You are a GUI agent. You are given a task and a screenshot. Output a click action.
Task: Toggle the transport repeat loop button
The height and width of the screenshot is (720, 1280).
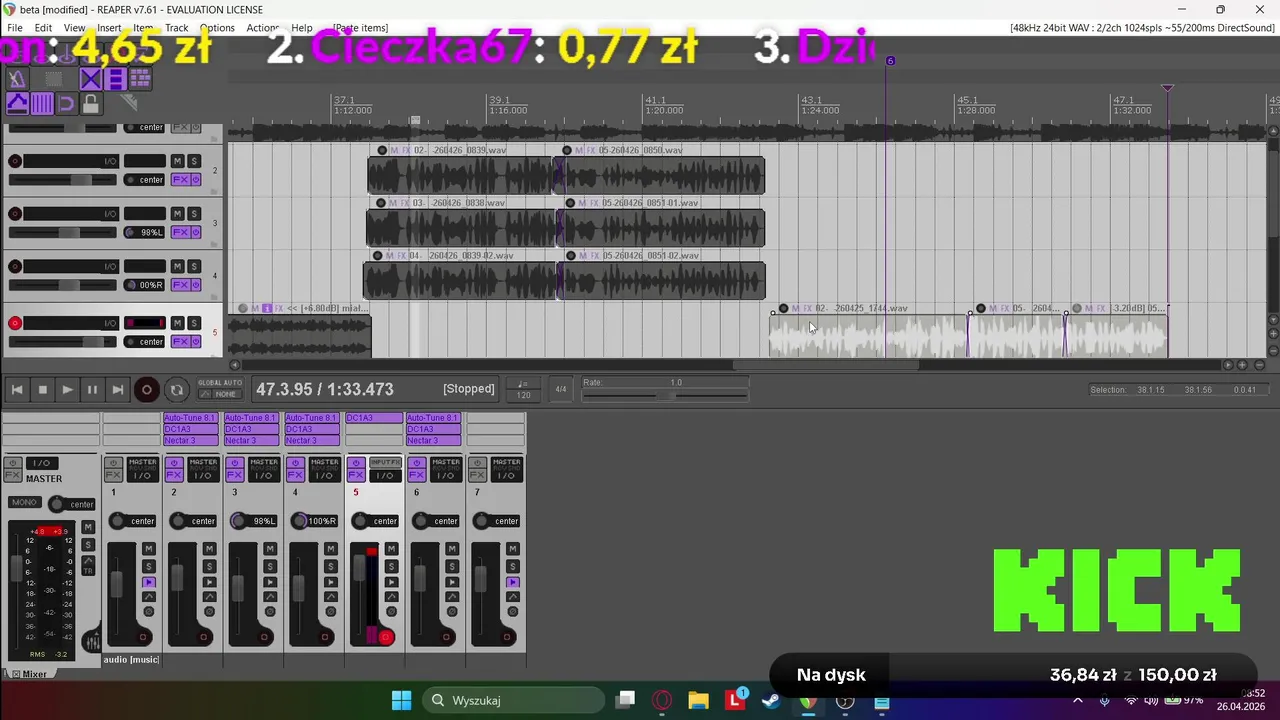(x=176, y=390)
